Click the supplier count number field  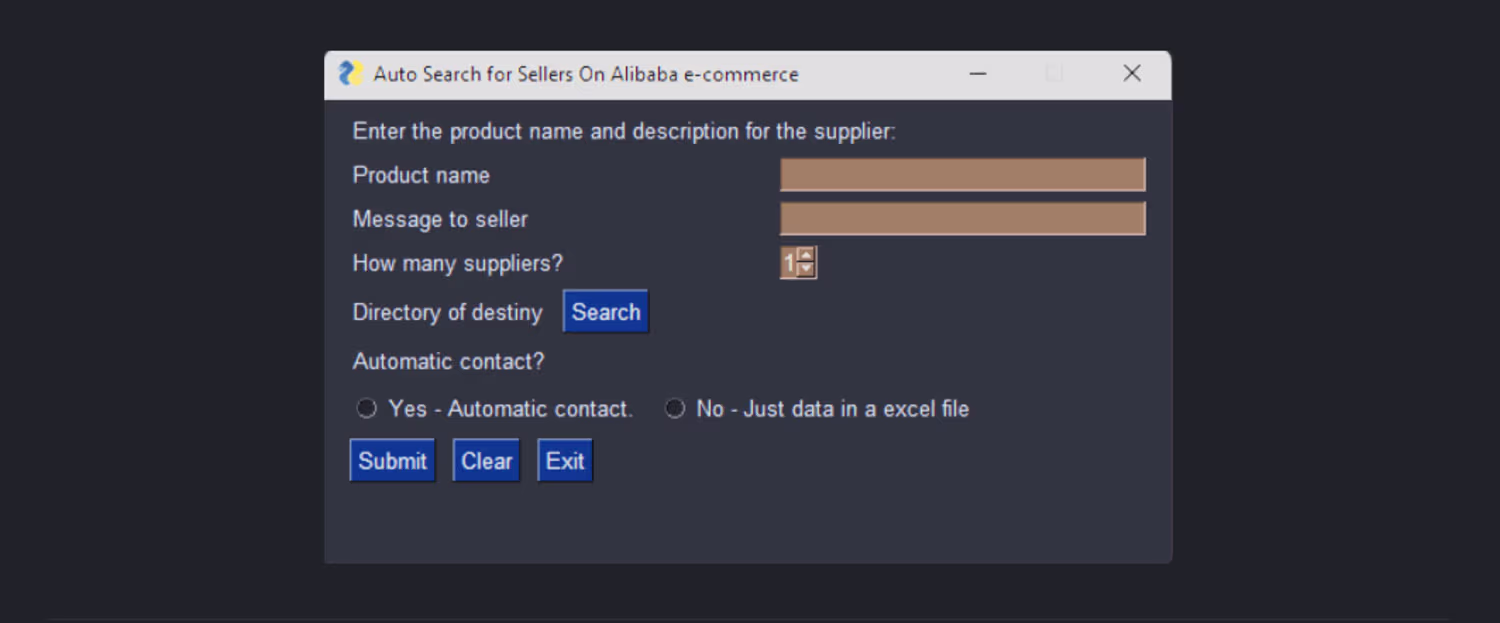(x=788, y=263)
